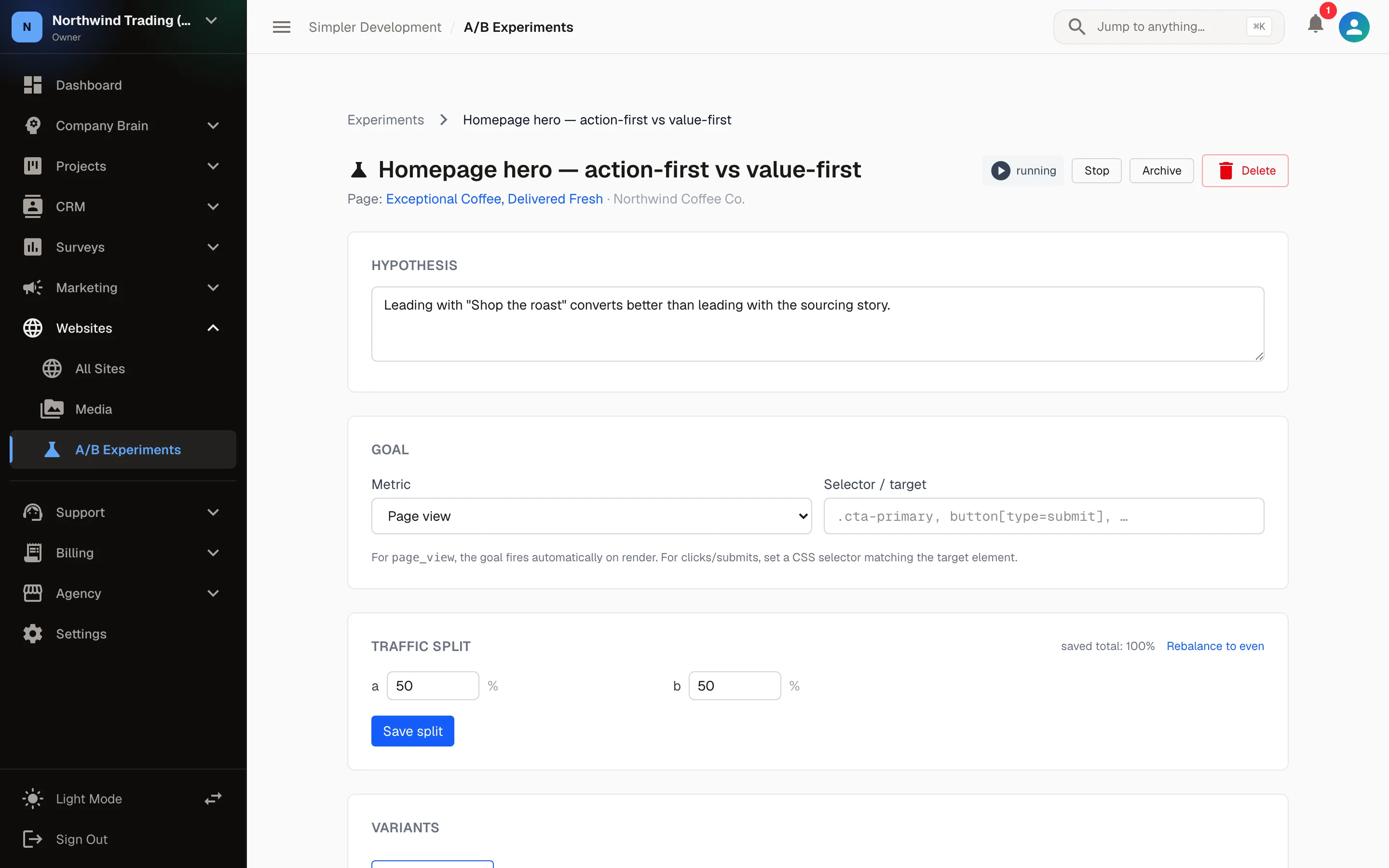The width and height of the screenshot is (1389, 868).
Task: Click the Settings gear icon in sidebar
Action: pyautogui.click(x=33, y=634)
